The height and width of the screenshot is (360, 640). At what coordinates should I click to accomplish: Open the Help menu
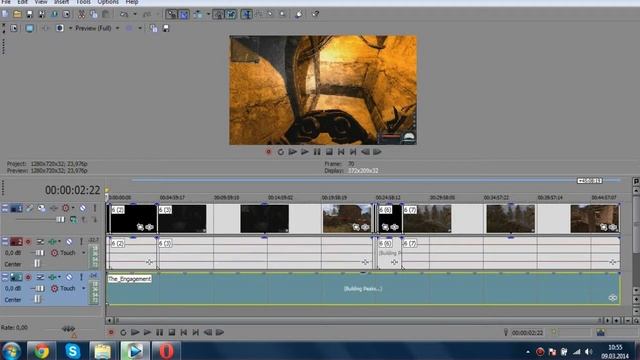[131, 2]
